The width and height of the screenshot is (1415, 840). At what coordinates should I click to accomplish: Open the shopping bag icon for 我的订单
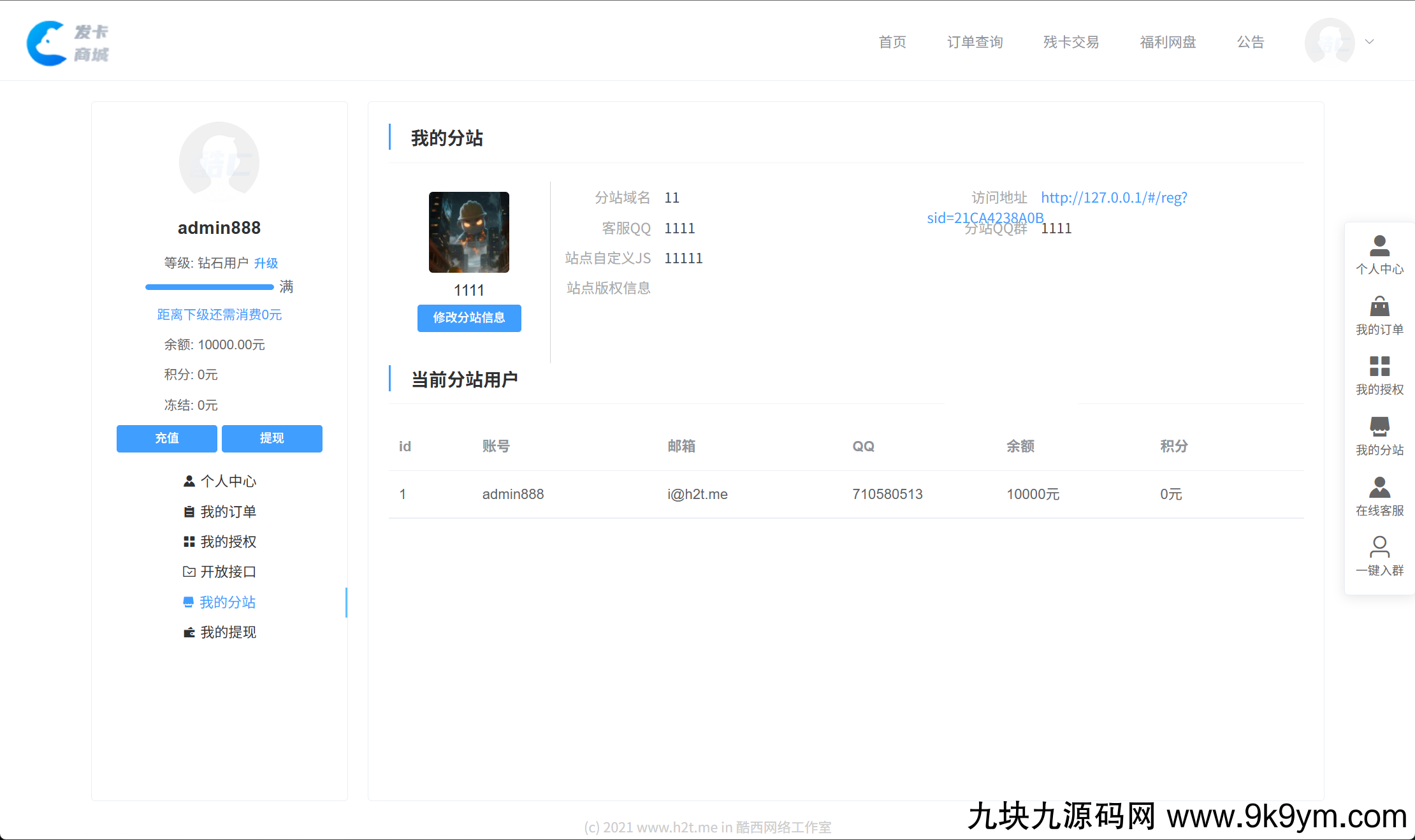click(x=1379, y=307)
